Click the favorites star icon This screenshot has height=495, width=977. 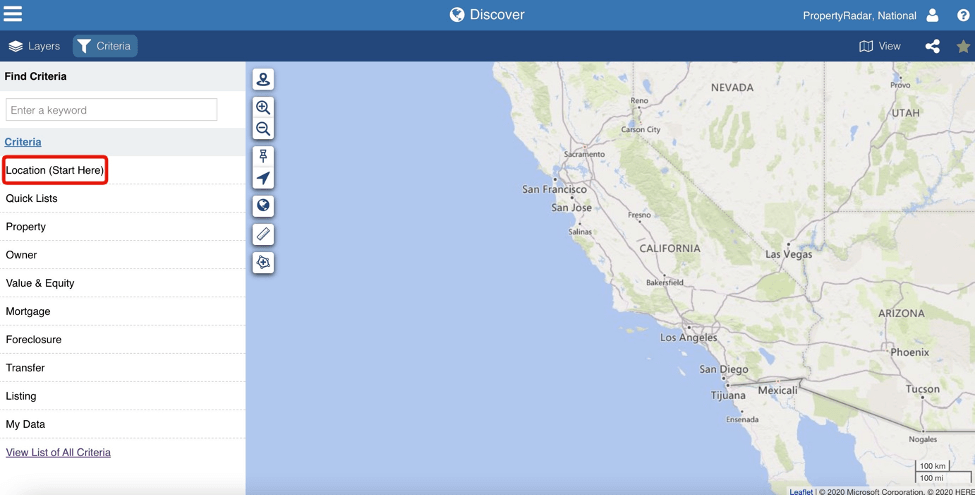click(x=963, y=46)
